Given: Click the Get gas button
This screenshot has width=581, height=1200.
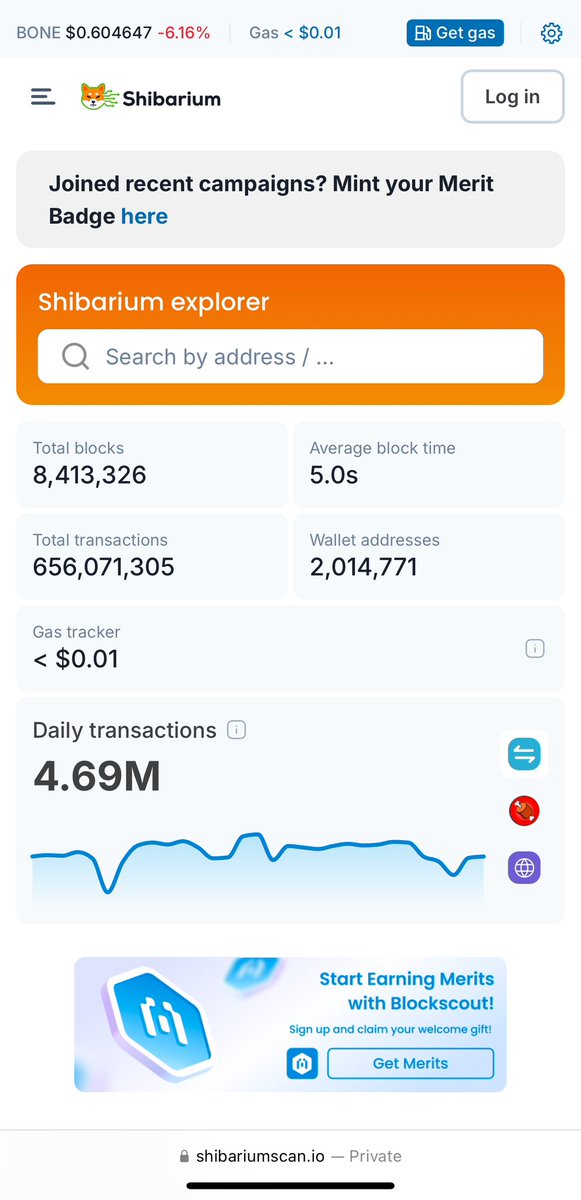Looking at the screenshot, I should click(x=455, y=33).
